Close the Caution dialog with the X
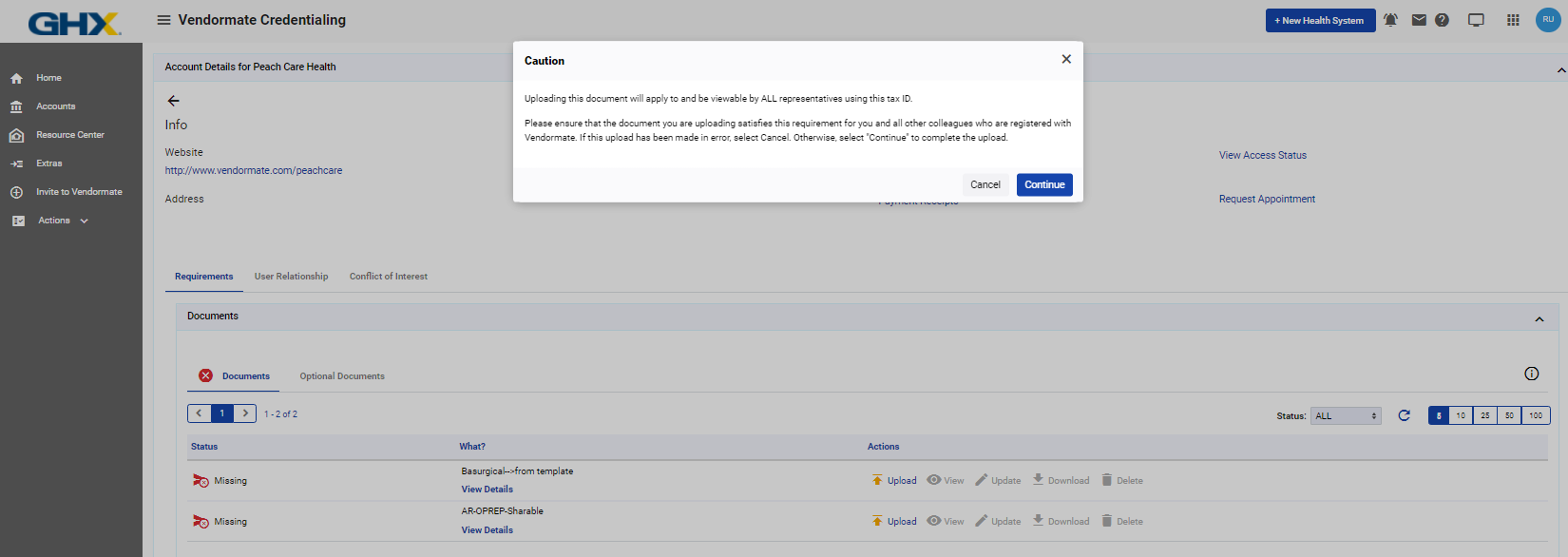This screenshot has height=557, width=1568. click(1066, 59)
